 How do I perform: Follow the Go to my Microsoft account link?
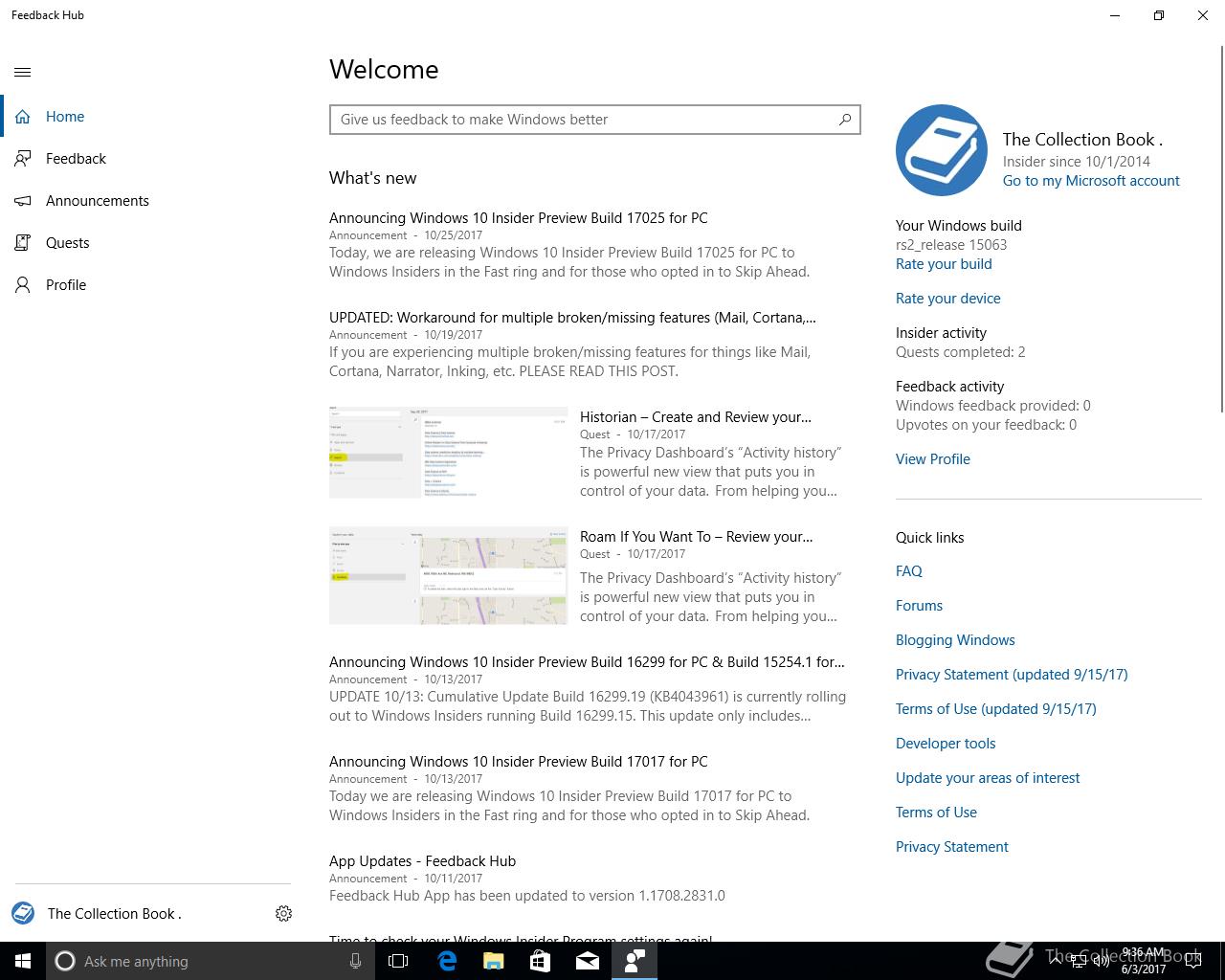tap(1091, 181)
